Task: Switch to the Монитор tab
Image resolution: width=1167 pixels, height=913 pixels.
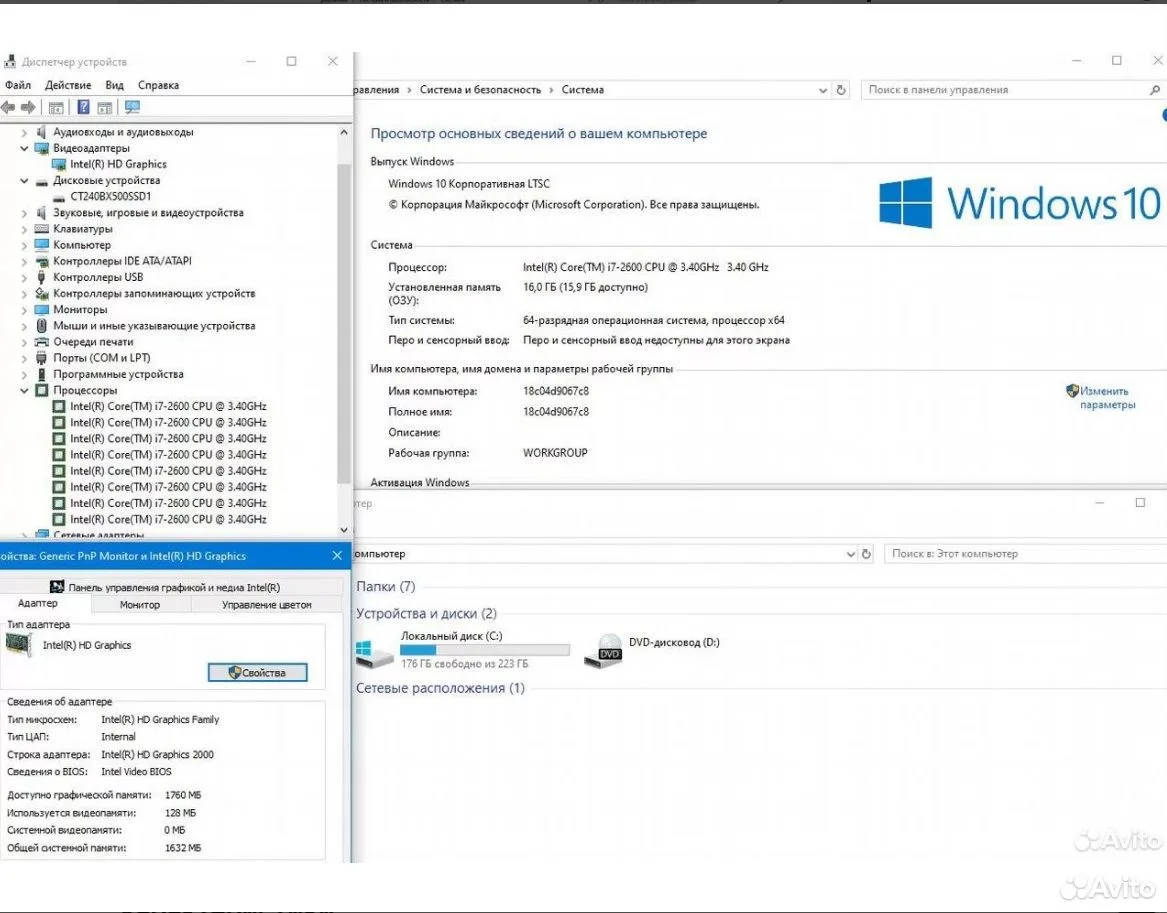Action: click(x=140, y=605)
